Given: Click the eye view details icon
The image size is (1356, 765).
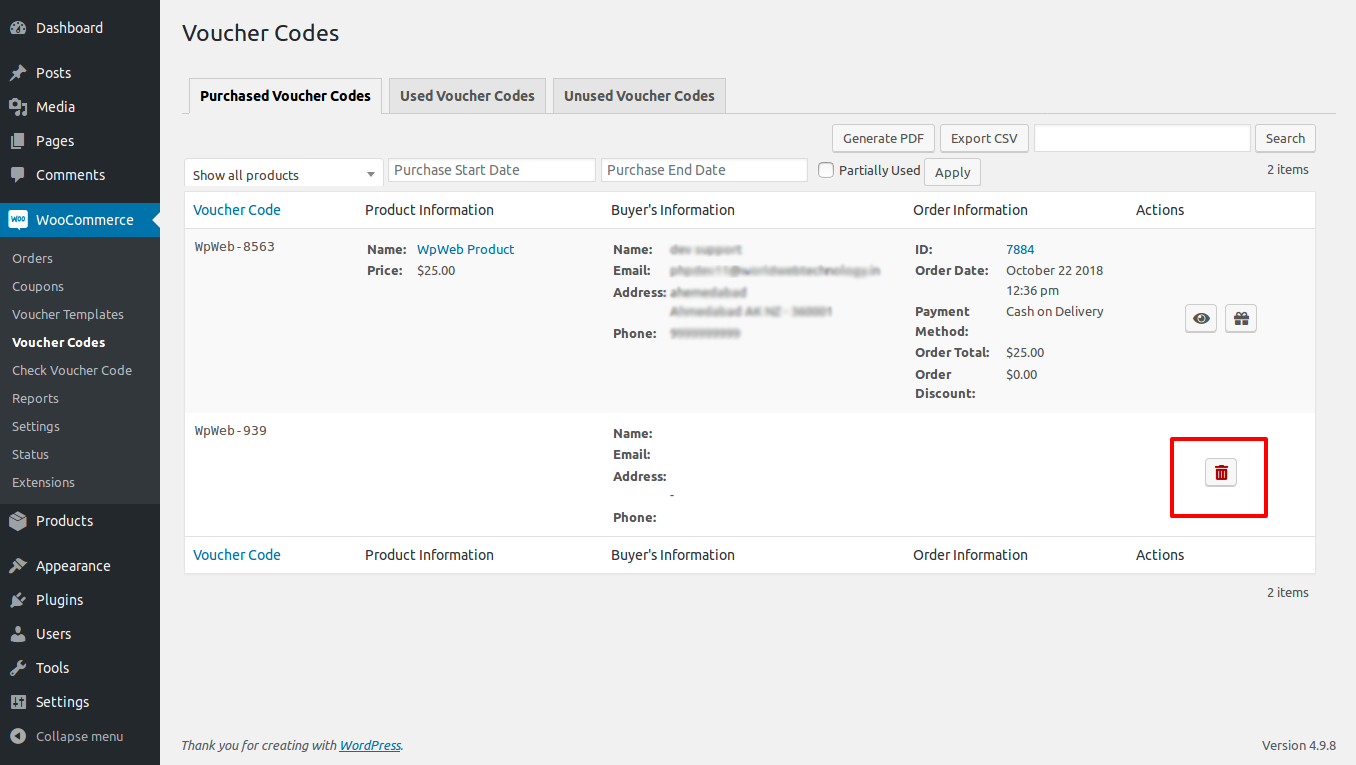Looking at the screenshot, I should coord(1201,319).
